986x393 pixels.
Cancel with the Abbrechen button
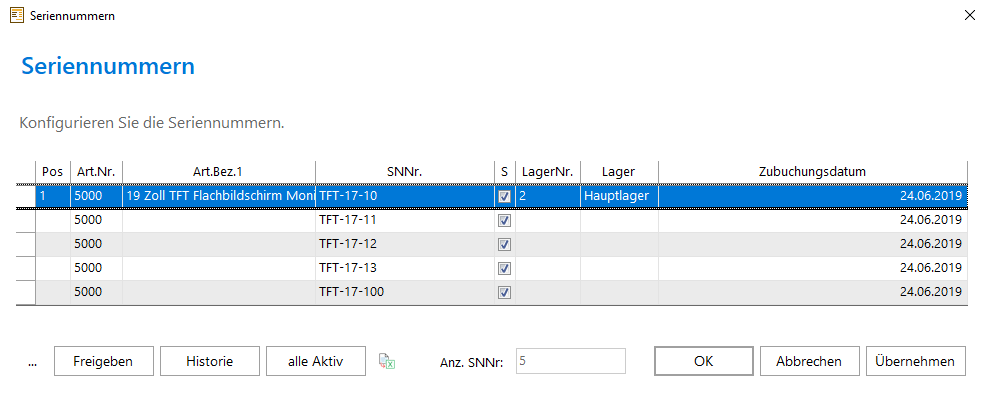click(x=809, y=362)
